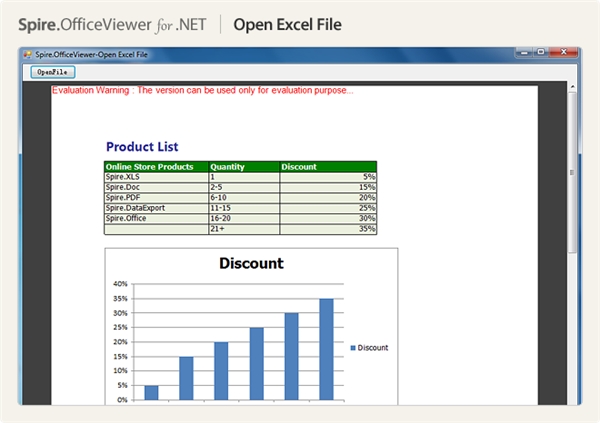Click the 20% chart bar

coord(221,371)
